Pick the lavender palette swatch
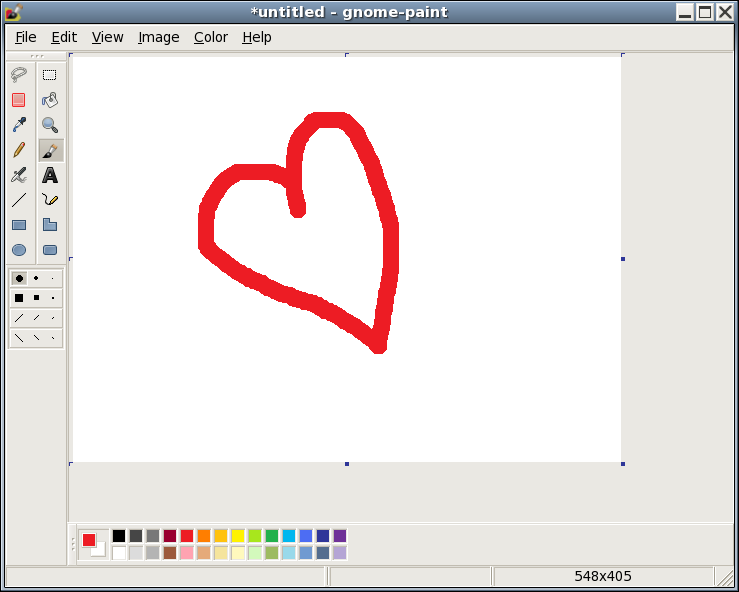 click(340, 552)
